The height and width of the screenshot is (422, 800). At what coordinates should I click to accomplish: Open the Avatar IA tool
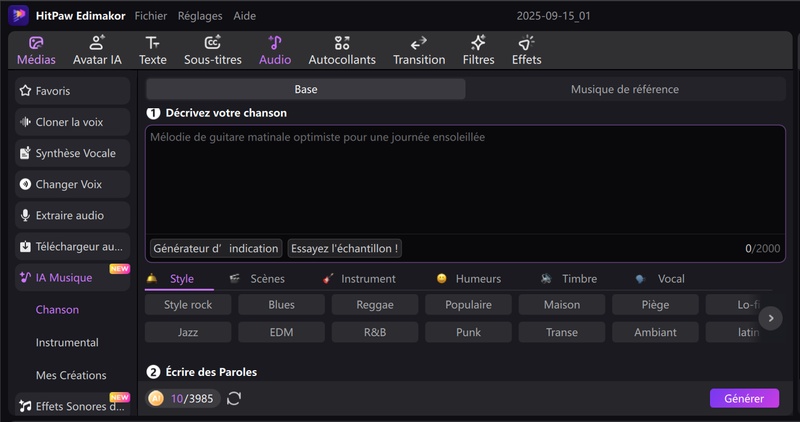pos(97,43)
